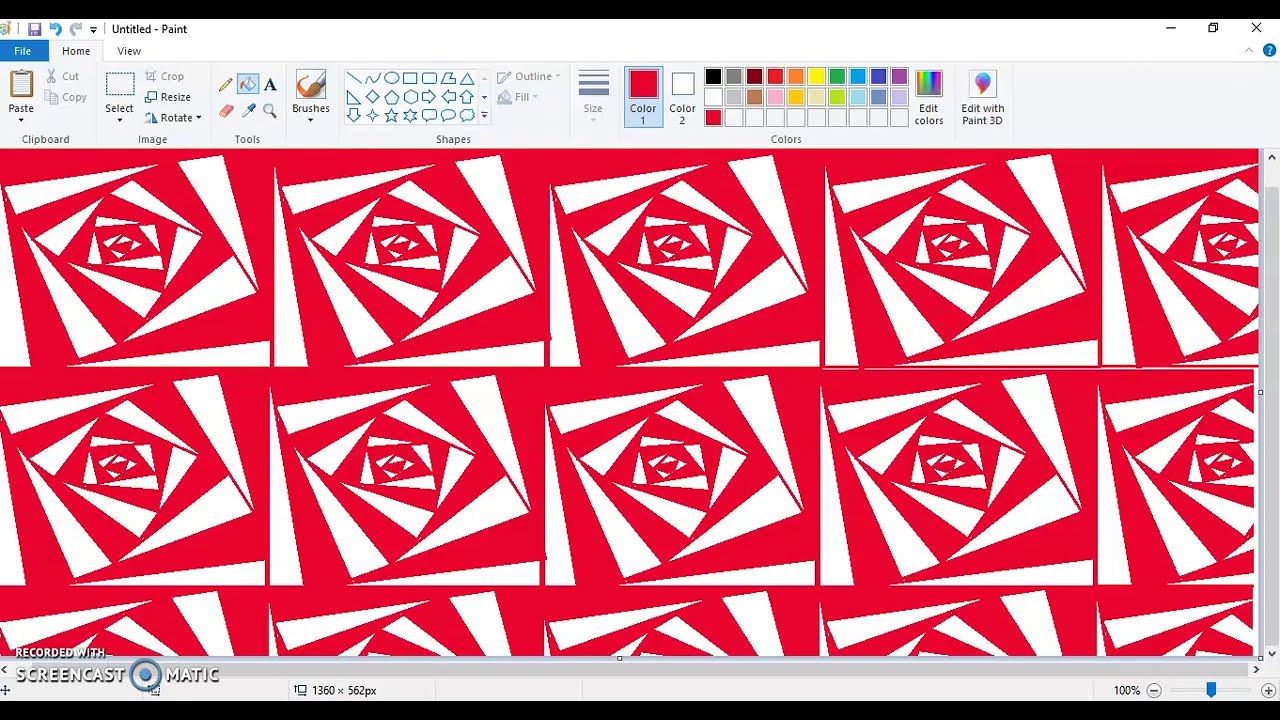Activate the Color 2 background selector
The width and height of the screenshot is (1280, 720).
pyautogui.click(x=682, y=97)
